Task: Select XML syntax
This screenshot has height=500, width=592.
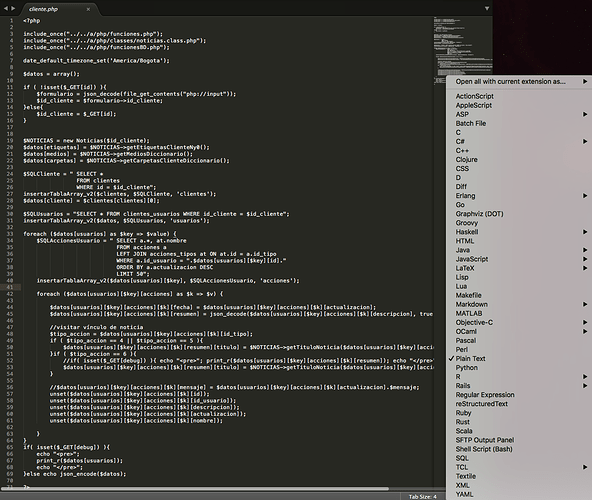Action: (x=519, y=486)
